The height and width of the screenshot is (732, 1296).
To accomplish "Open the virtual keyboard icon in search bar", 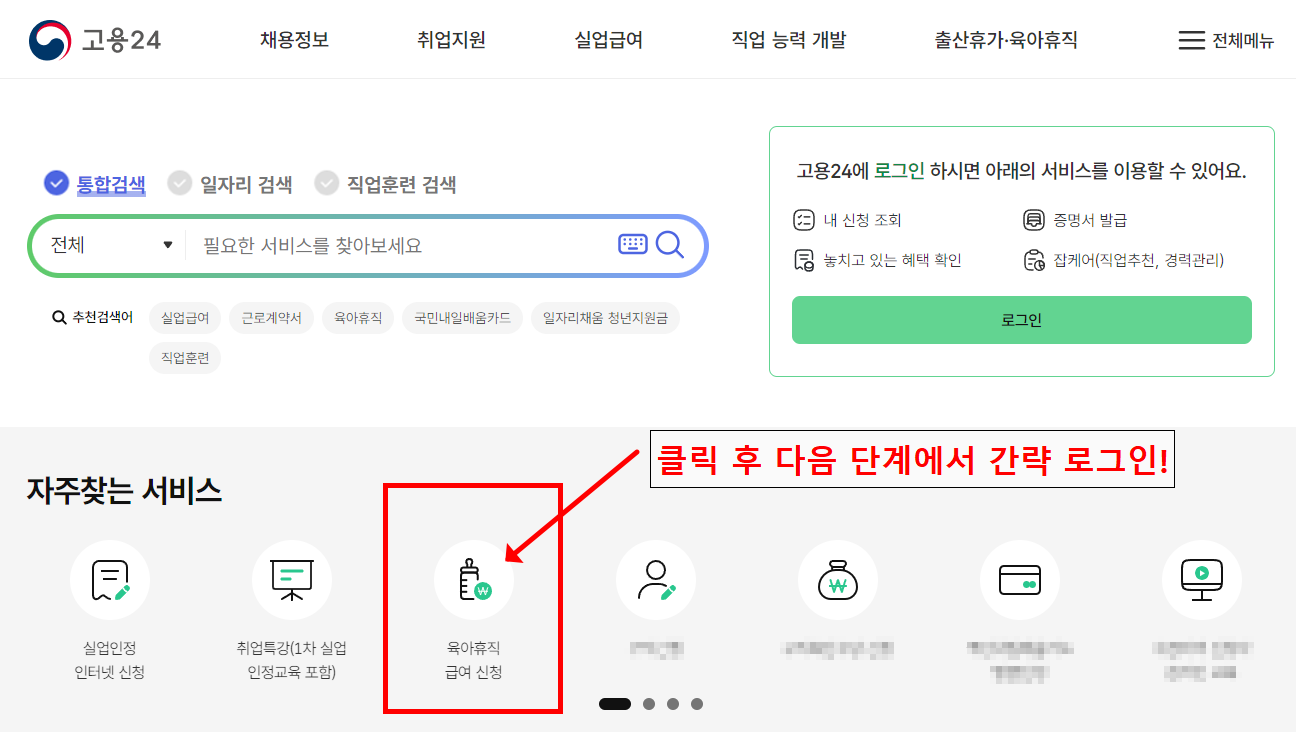I will pyautogui.click(x=633, y=243).
